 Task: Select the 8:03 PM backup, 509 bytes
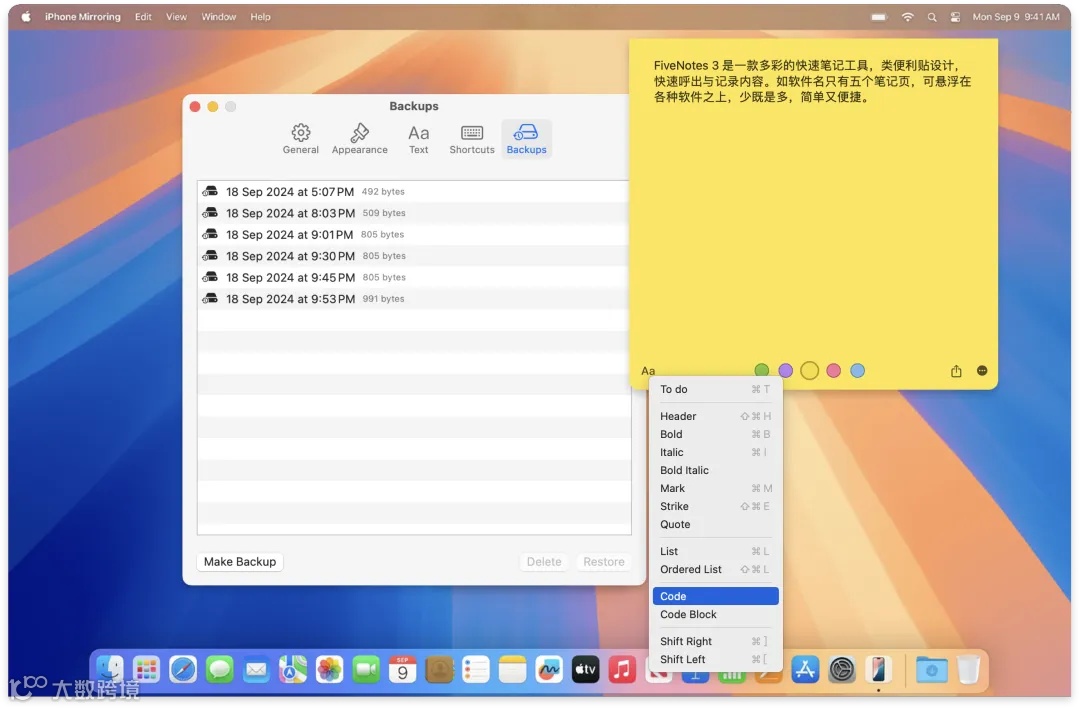pos(414,213)
